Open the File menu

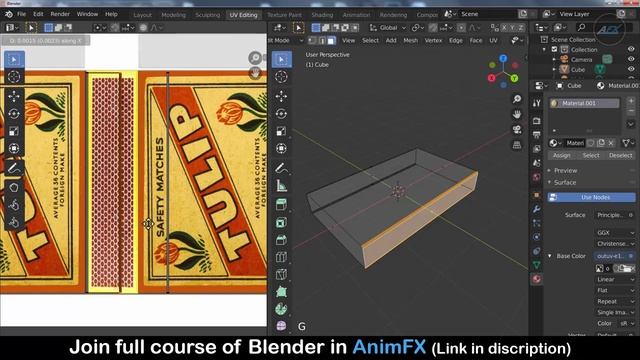pyautogui.click(x=21, y=14)
